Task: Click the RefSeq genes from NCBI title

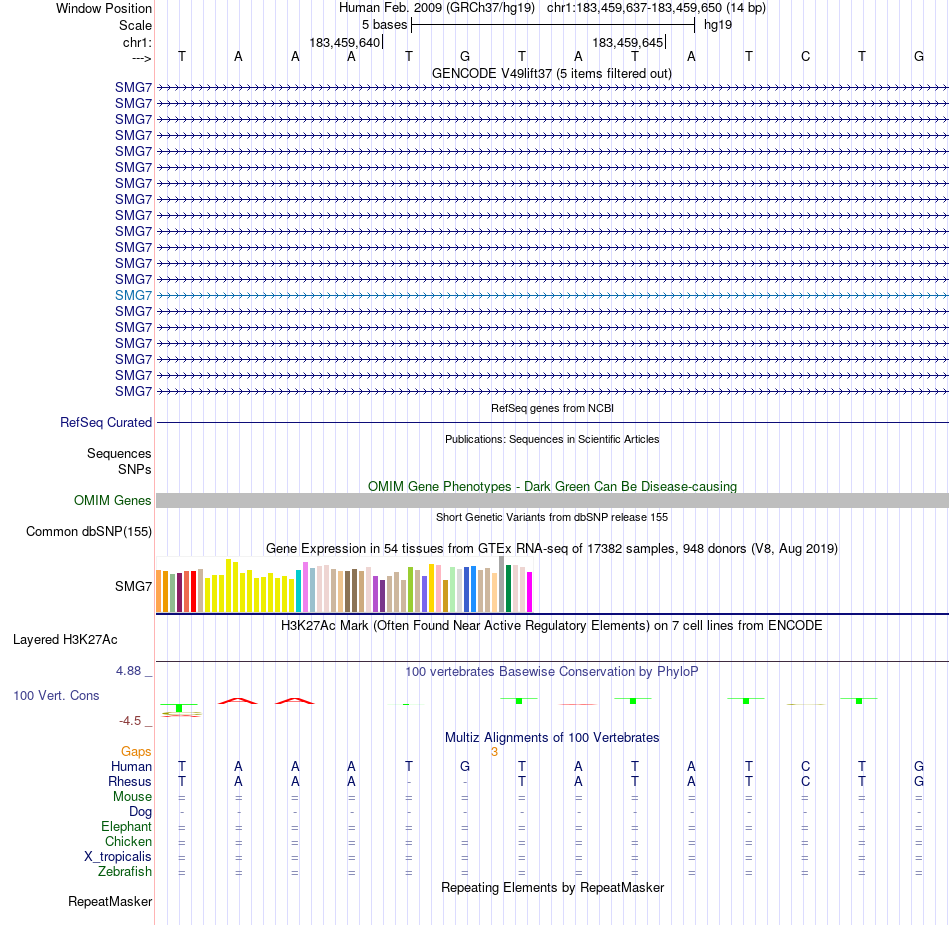Action: [552, 408]
